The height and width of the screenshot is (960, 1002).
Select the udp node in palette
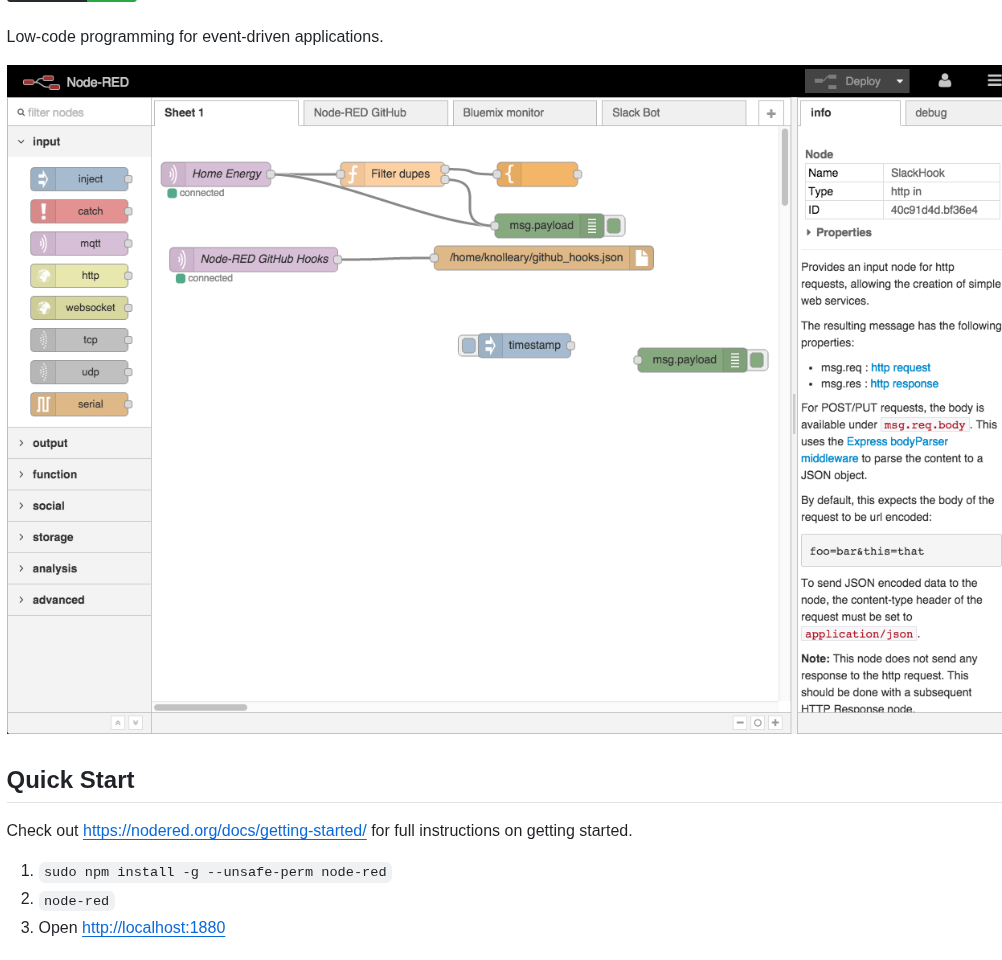coord(80,372)
